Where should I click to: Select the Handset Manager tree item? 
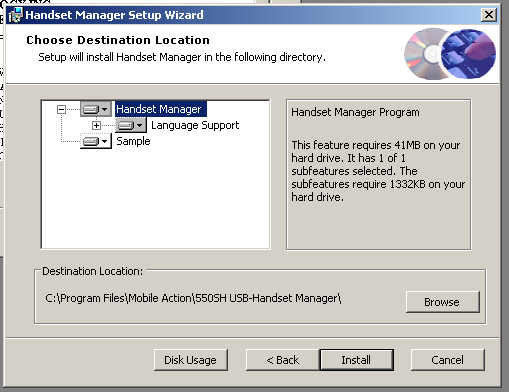coord(161,109)
